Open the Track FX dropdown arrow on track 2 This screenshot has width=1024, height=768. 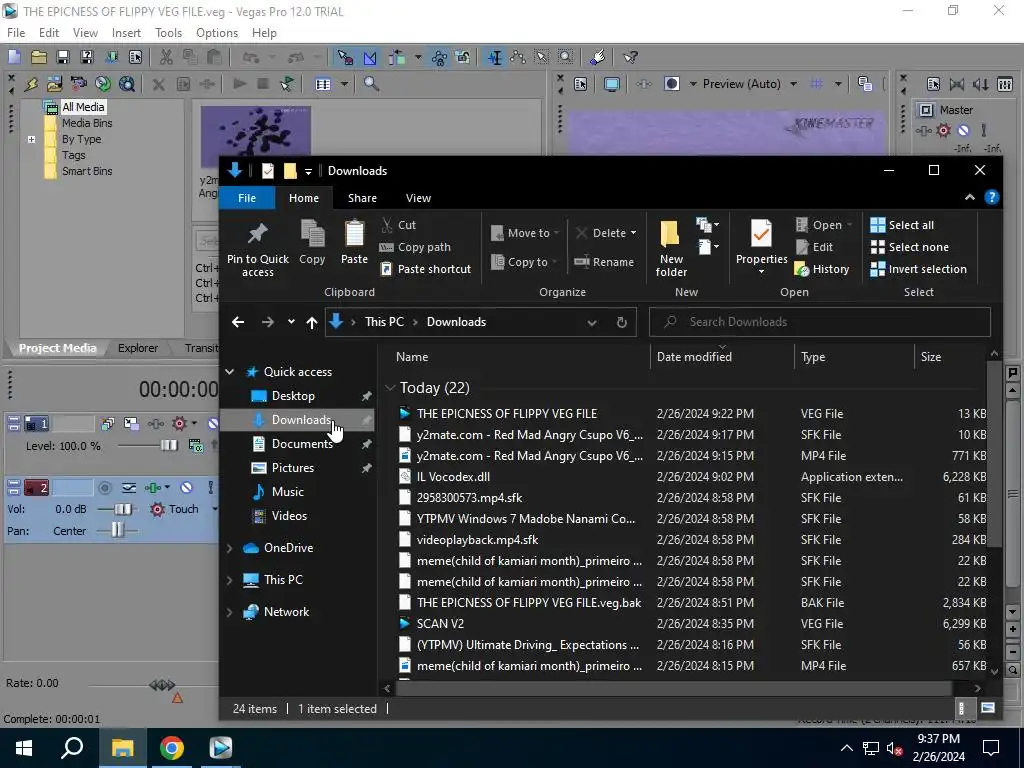coord(167,487)
